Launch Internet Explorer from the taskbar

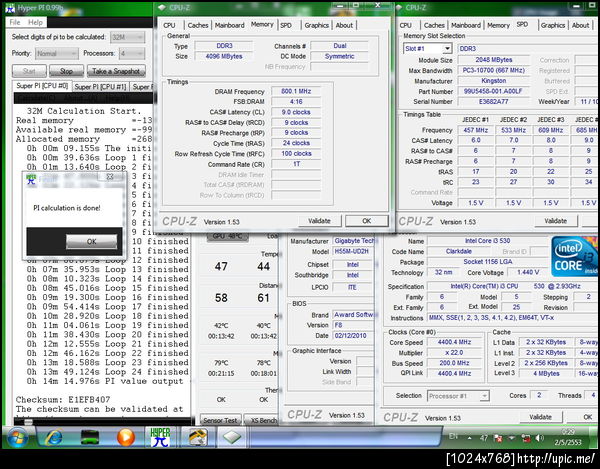tap(54, 437)
